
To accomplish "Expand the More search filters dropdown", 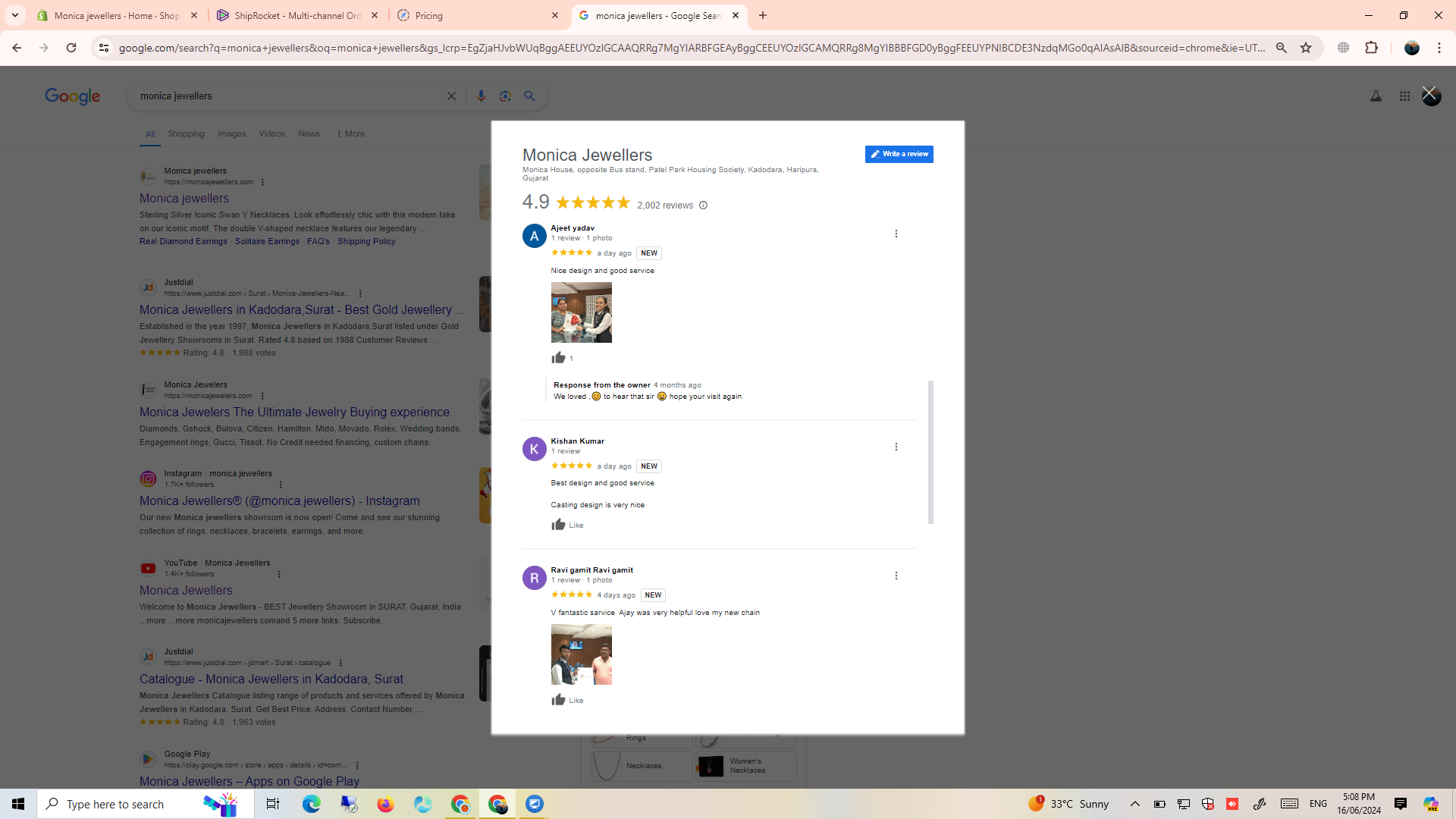I will (x=350, y=134).
